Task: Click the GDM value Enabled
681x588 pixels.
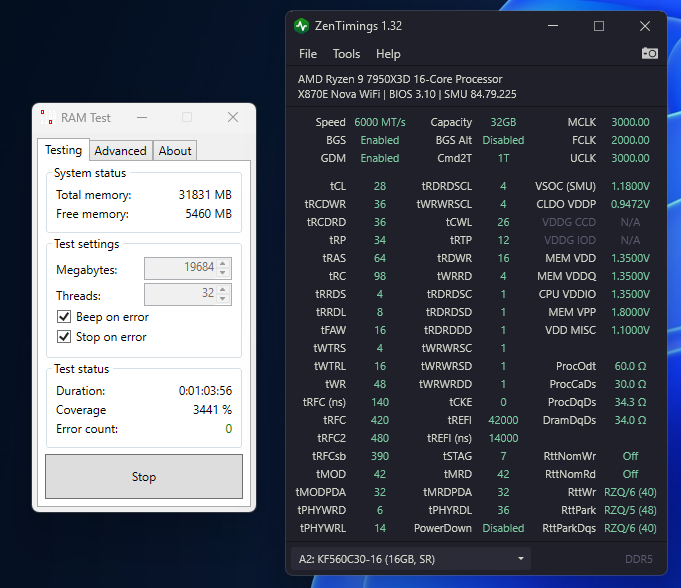Action: (380, 158)
